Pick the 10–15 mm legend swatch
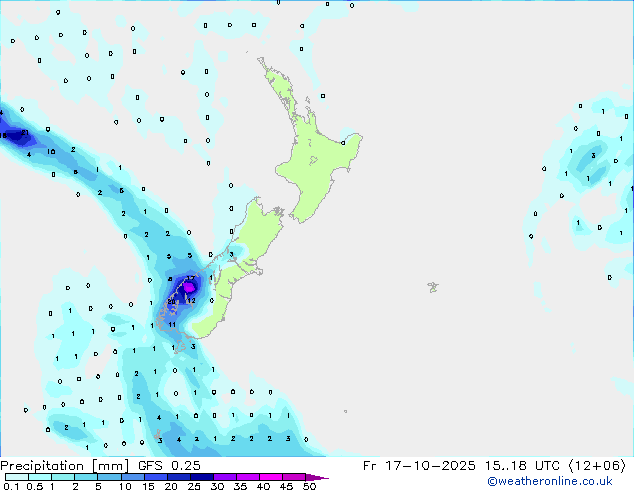Screen dimensions: 634x490 point(132,477)
